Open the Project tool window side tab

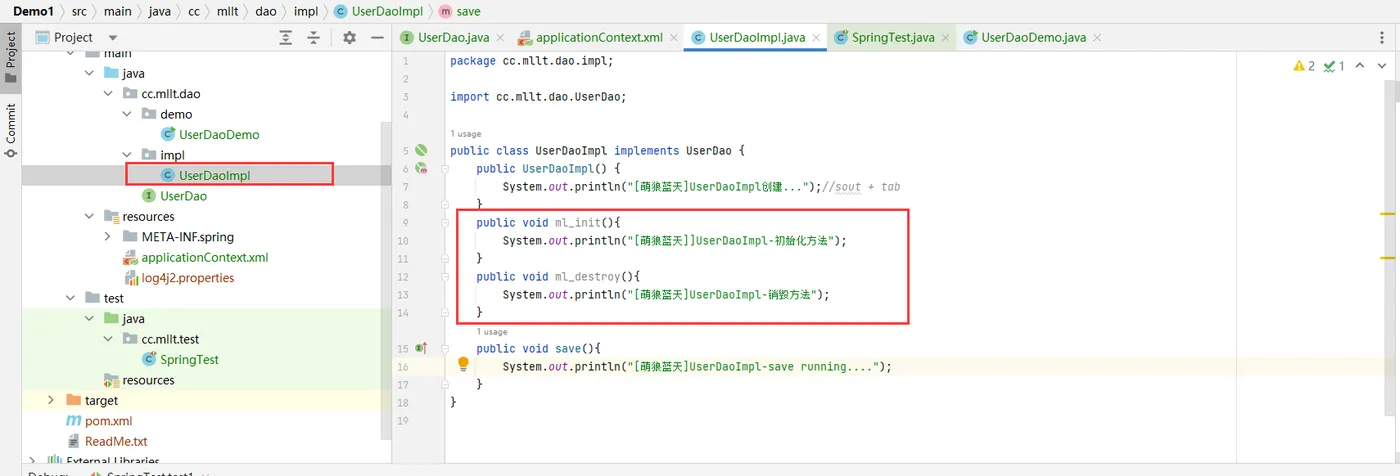11,58
